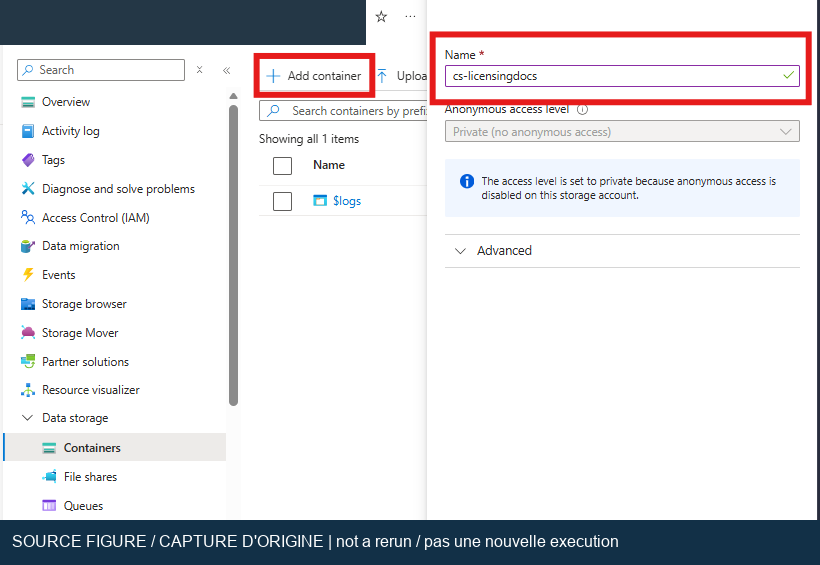Viewport: 820px width, 565px height.
Task: Toggle the select-all checkbox beside Name header
Action: (282, 166)
